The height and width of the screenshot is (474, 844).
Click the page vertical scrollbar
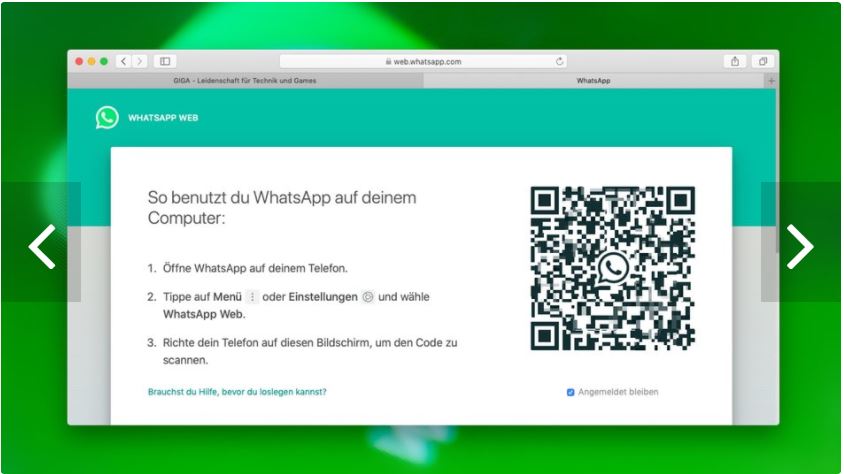tap(777, 172)
